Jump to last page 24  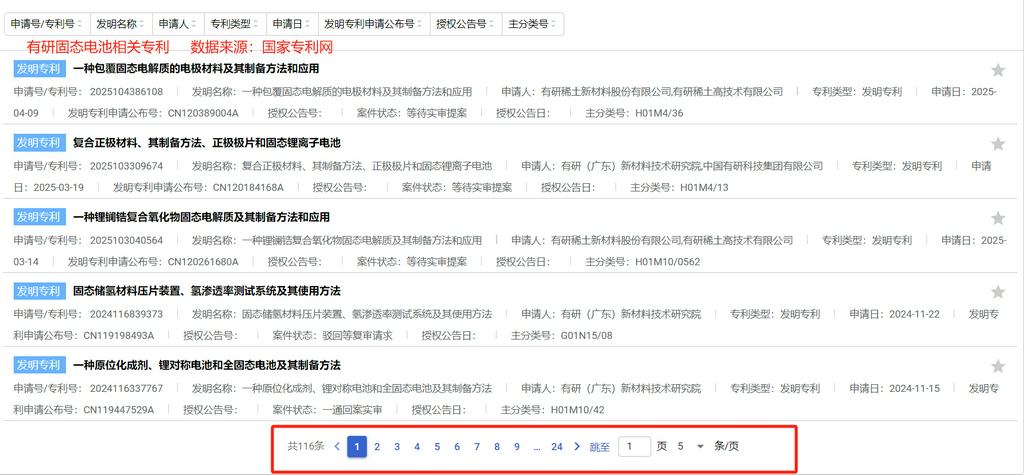coord(556,447)
